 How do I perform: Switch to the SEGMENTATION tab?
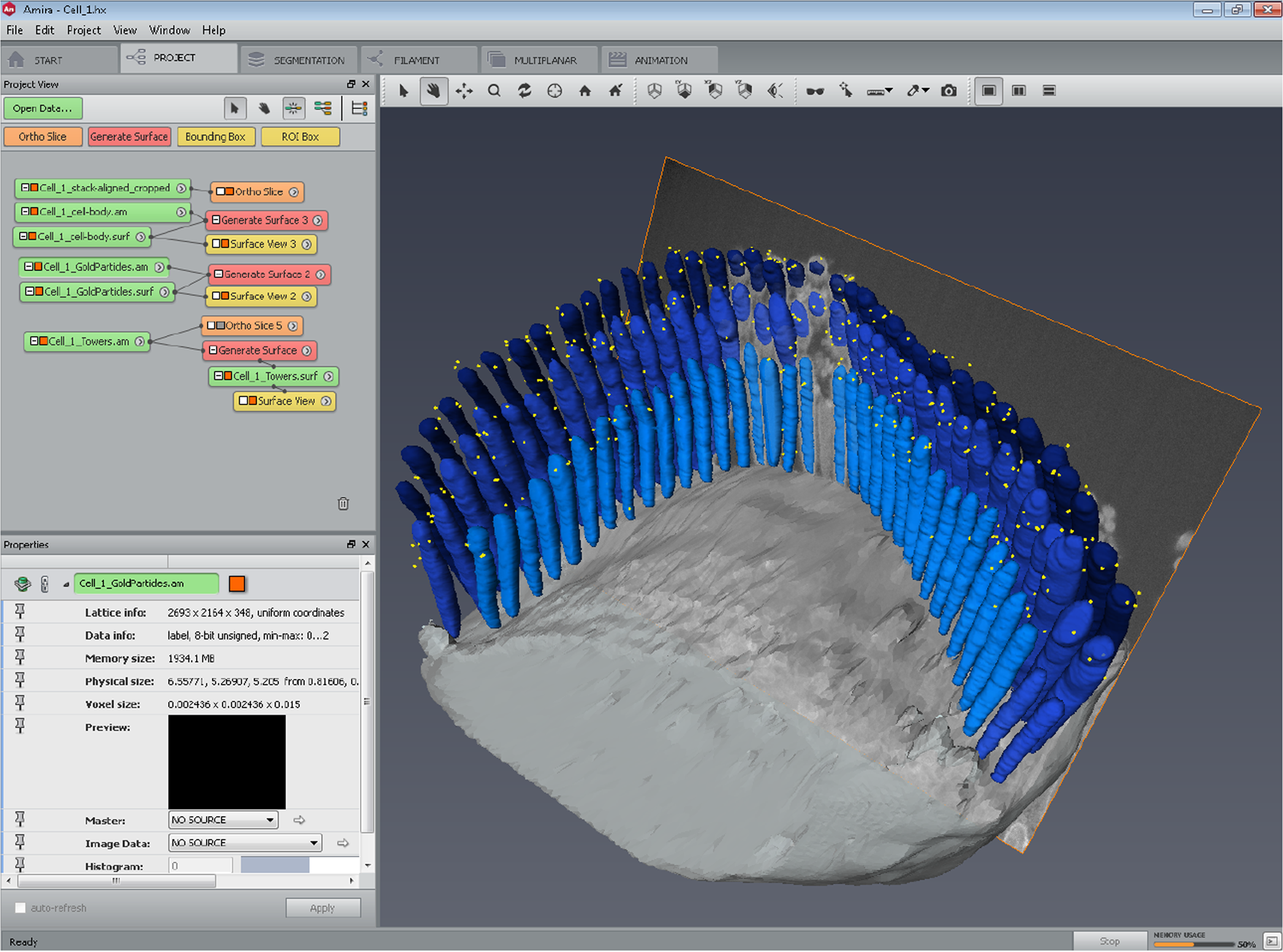click(298, 60)
